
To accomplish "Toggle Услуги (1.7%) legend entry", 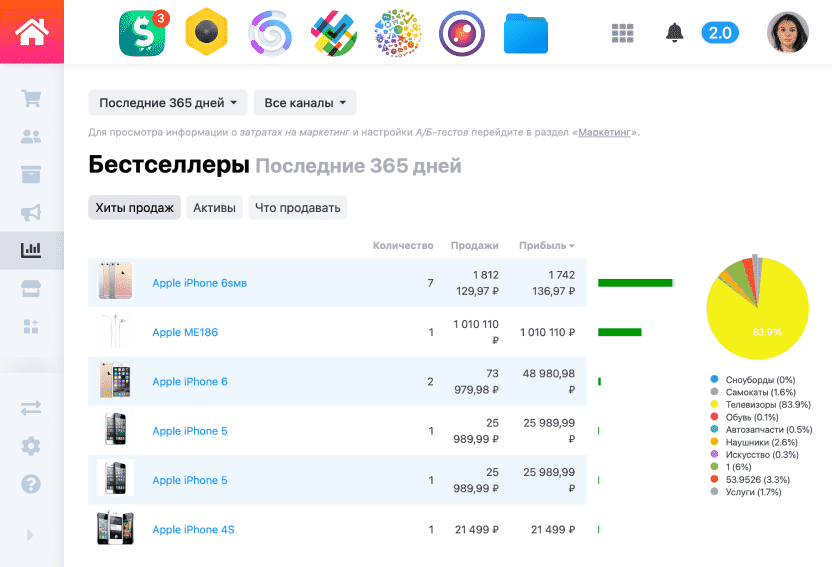I will click(x=746, y=492).
